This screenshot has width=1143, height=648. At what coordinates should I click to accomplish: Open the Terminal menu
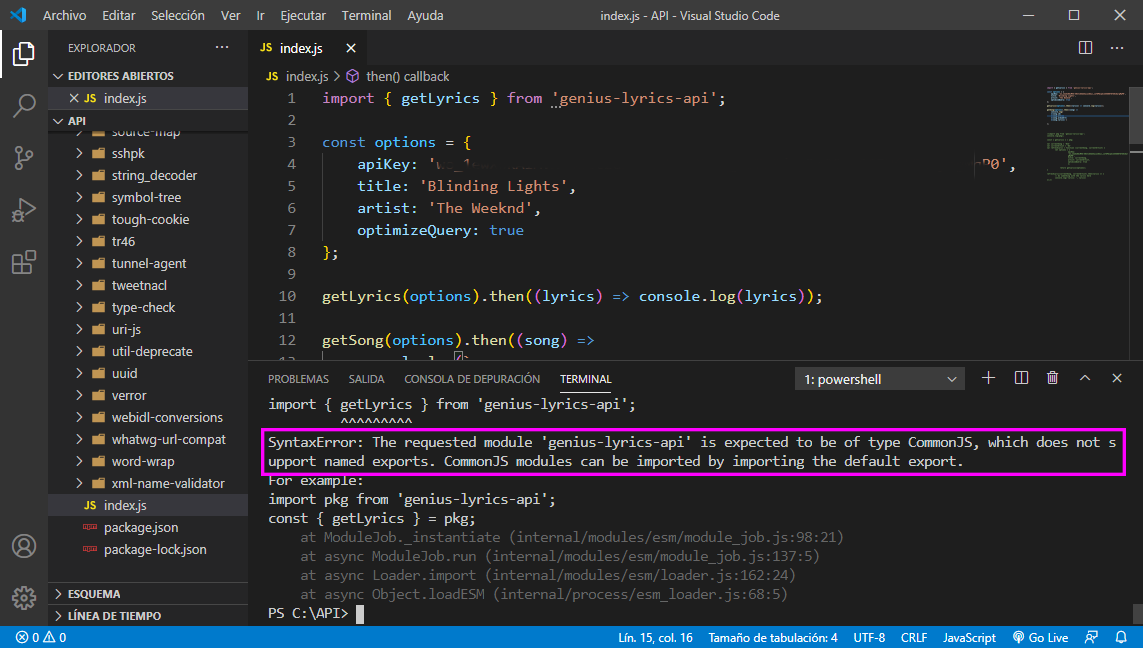(x=366, y=15)
